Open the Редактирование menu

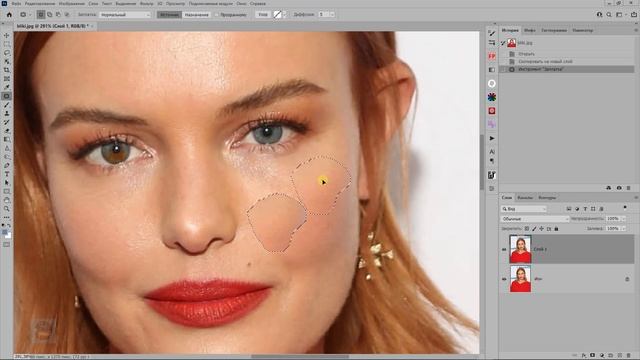click(x=40, y=4)
